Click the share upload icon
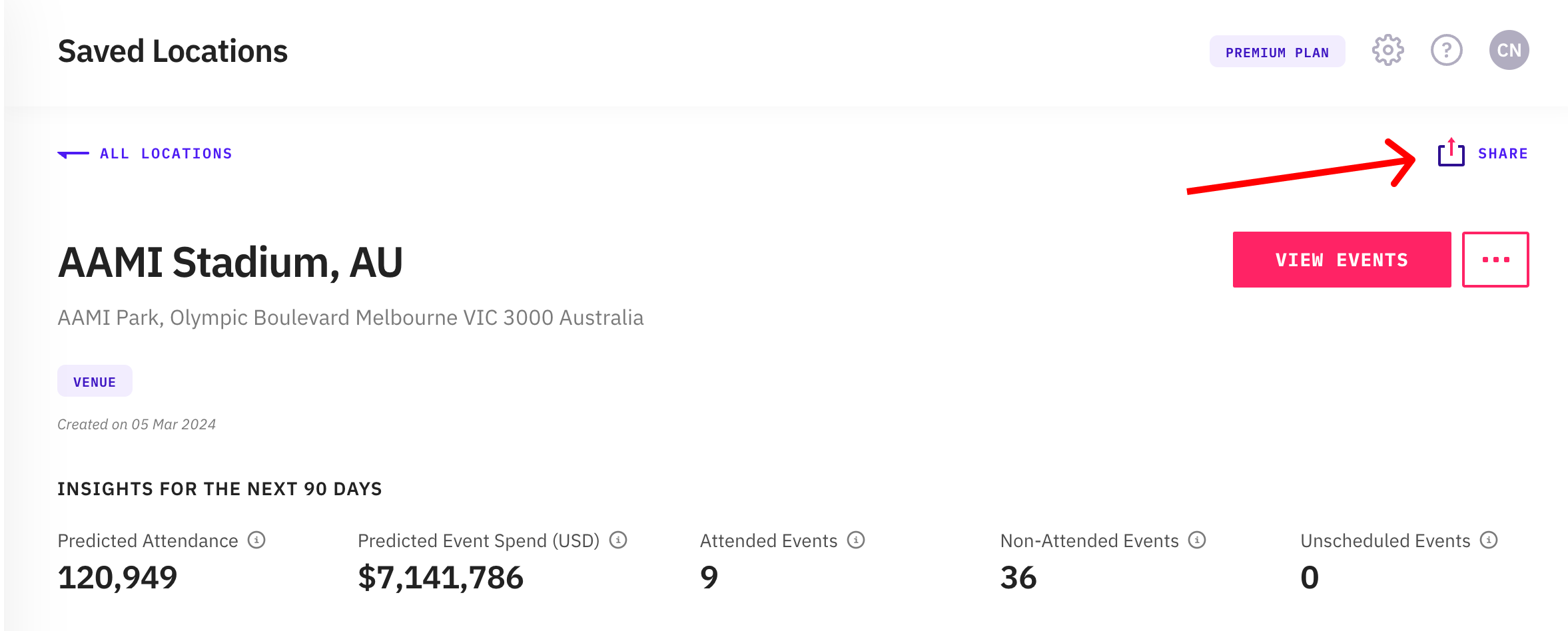Screen dimensions: 1568x631 1451,153
